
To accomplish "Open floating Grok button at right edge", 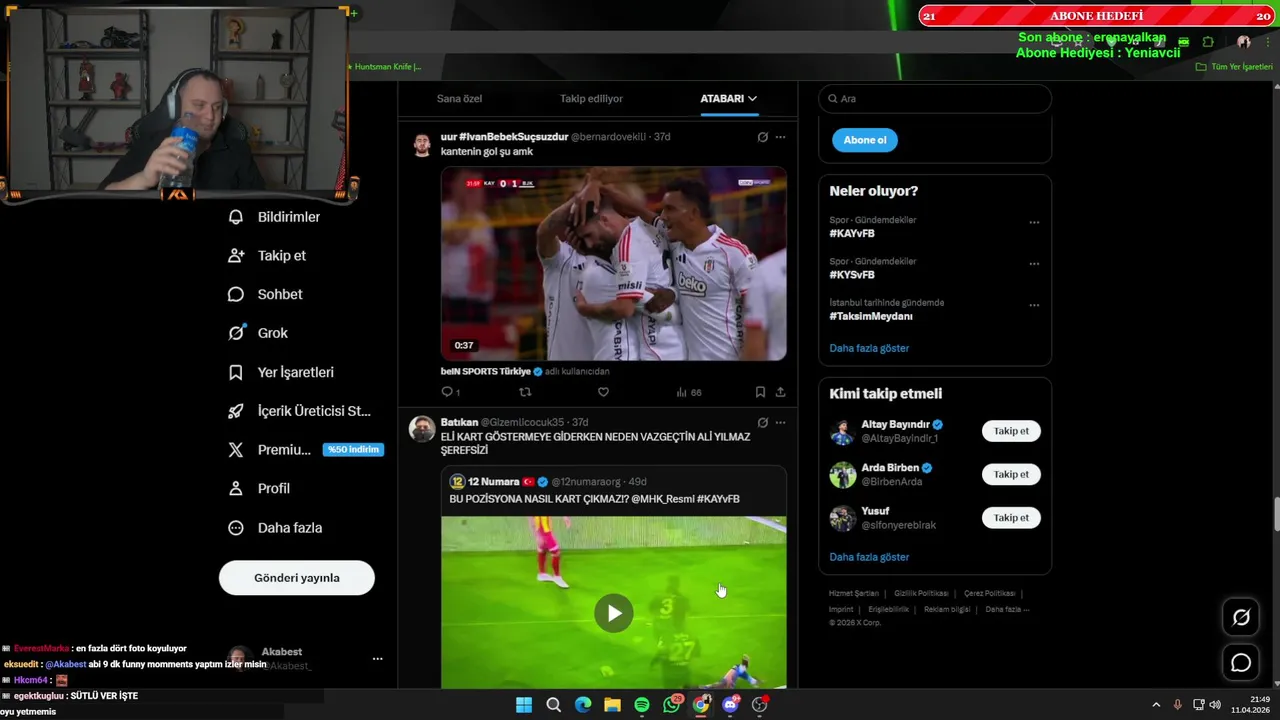I will pos(1241,618).
